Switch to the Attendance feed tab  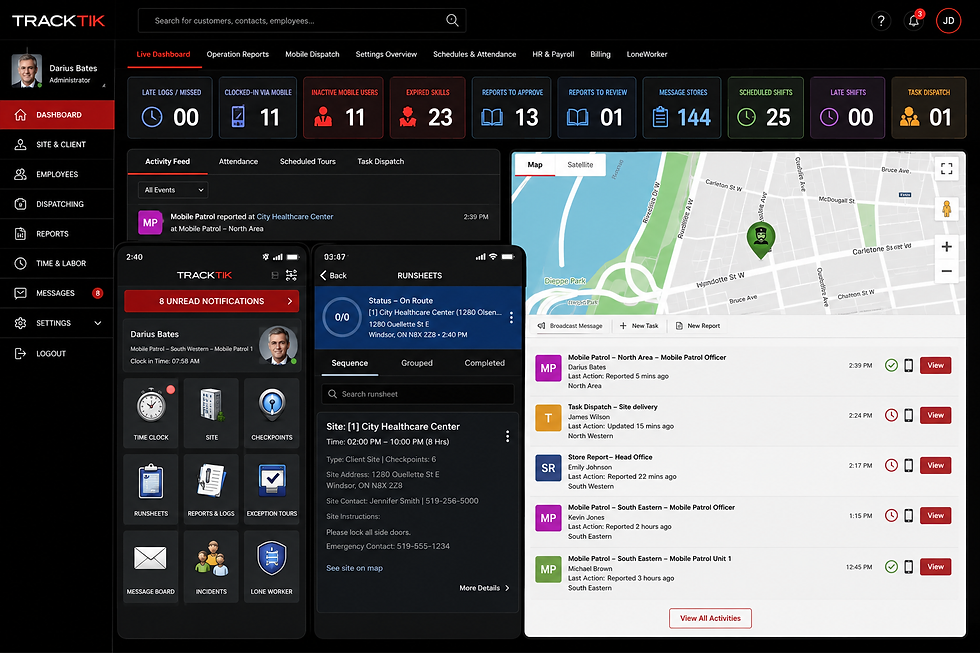pos(238,161)
